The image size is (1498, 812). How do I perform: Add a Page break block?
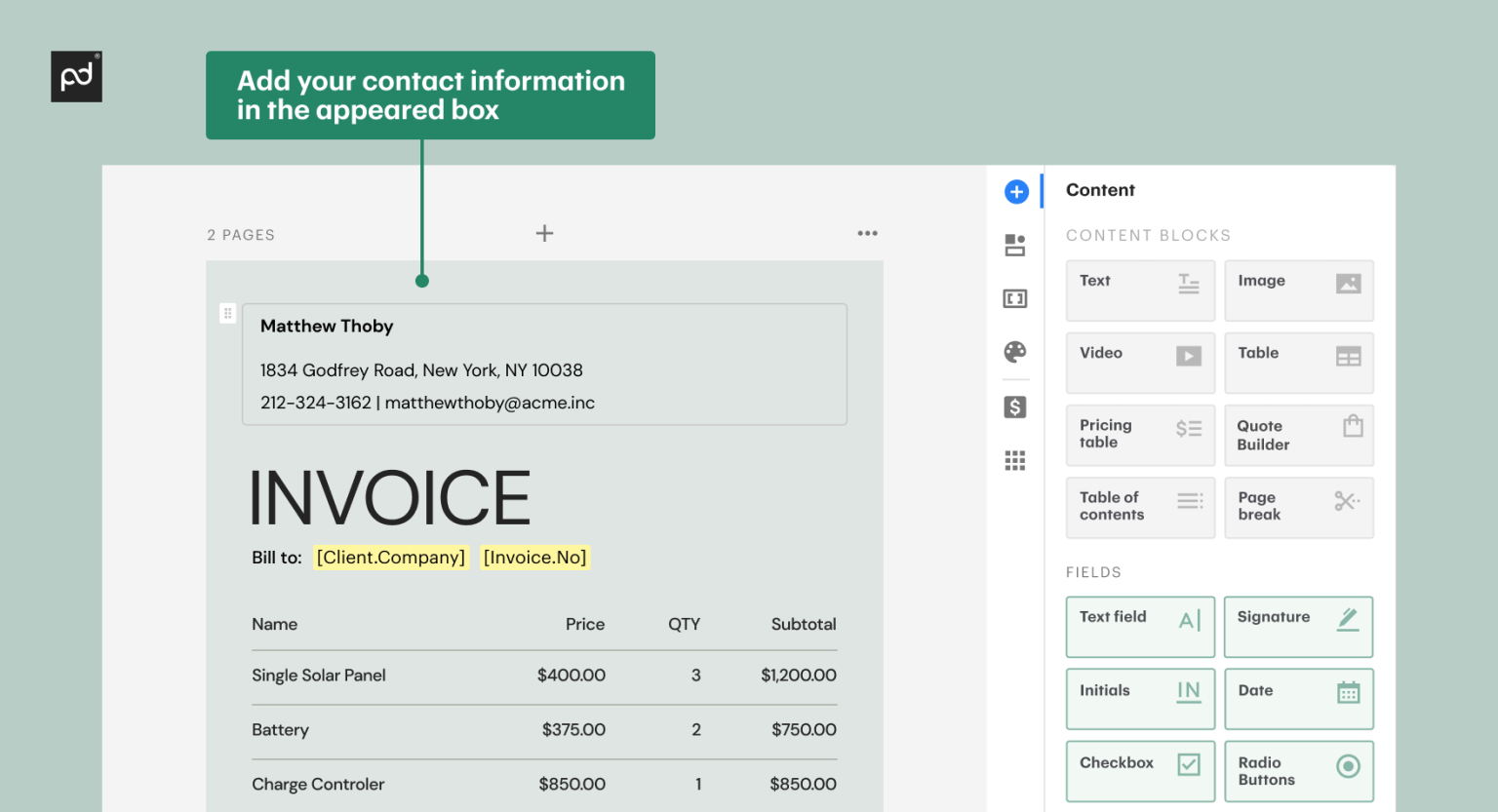pos(1298,507)
